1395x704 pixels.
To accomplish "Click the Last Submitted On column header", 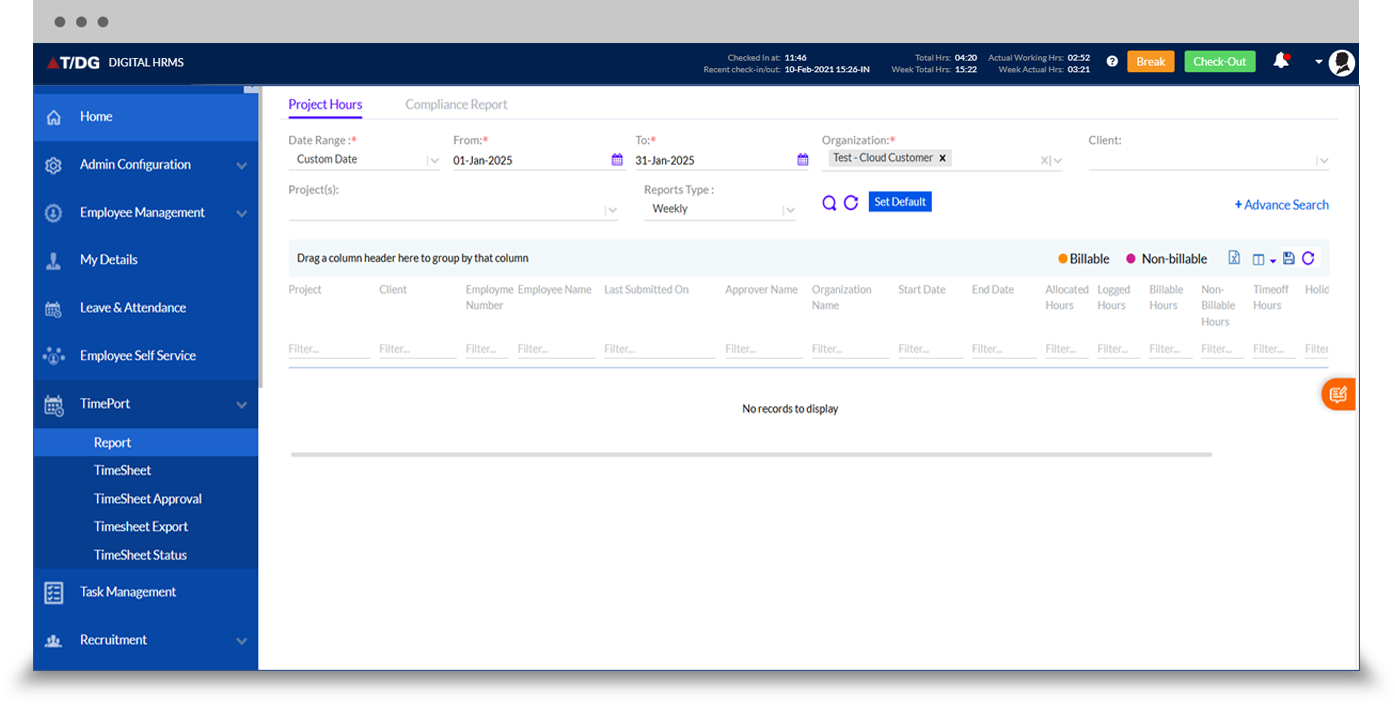I will point(646,290).
